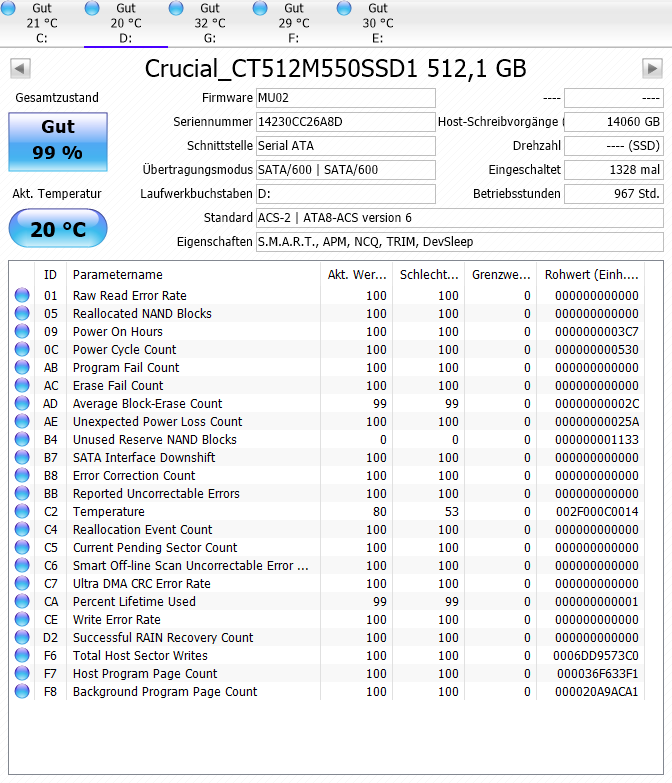
Task: Select the Smart Off-line Scan Uncorrectable Error row
Action: click(327, 565)
